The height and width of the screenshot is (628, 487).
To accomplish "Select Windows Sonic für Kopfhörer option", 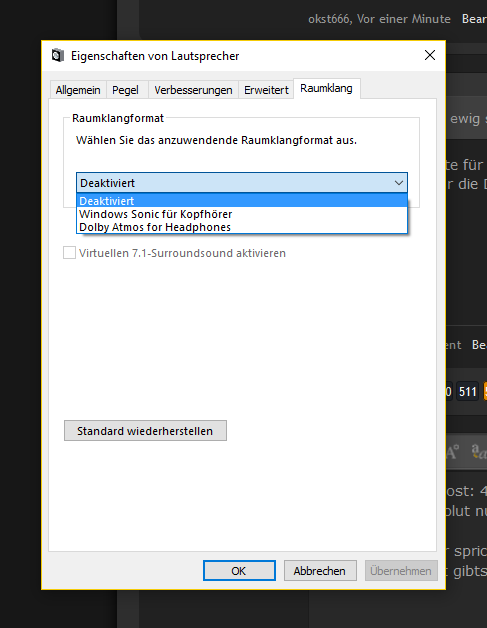I will 242,214.
